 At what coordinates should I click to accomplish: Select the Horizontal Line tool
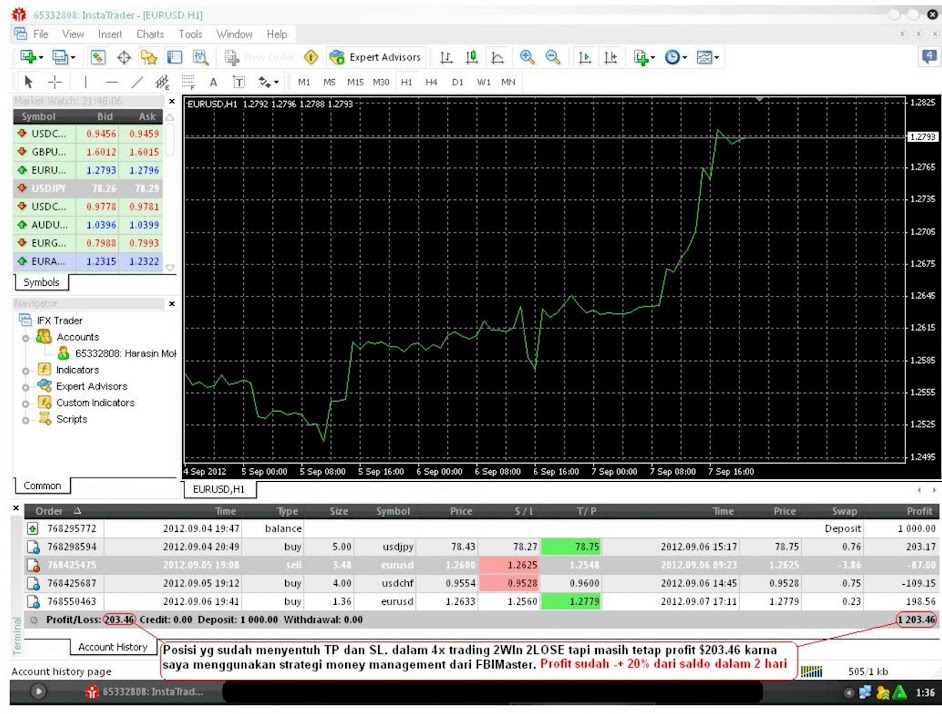111,82
